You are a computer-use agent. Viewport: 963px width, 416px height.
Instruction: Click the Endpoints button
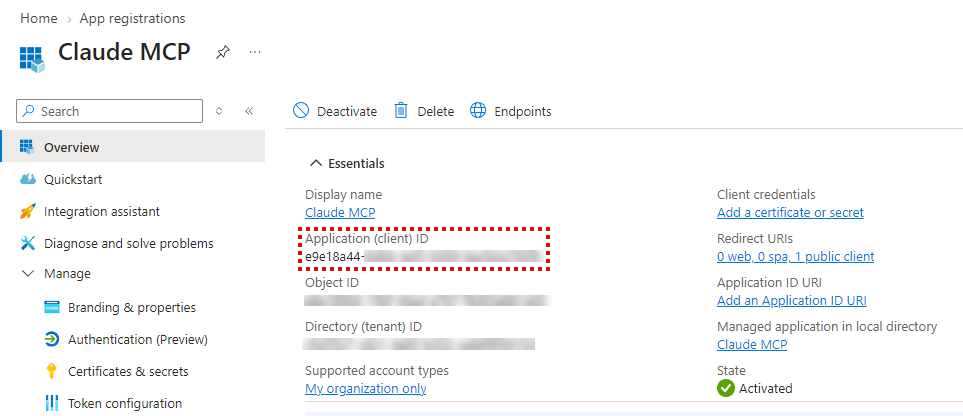511,111
